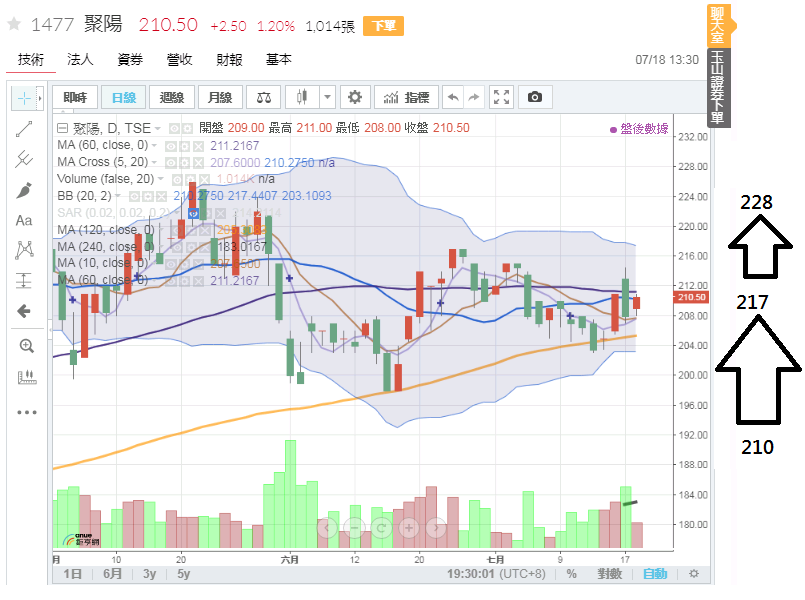
Task: Expand crosshair cursor tool options arrow
Action: tap(40, 98)
